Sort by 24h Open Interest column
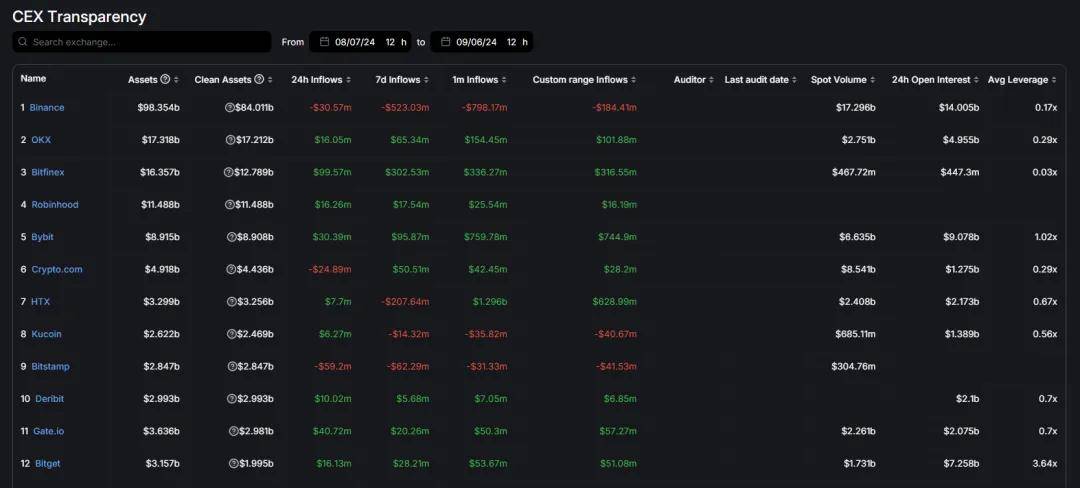Viewport: 1080px width, 488px height. pyautogui.click(x=977, y=80)
